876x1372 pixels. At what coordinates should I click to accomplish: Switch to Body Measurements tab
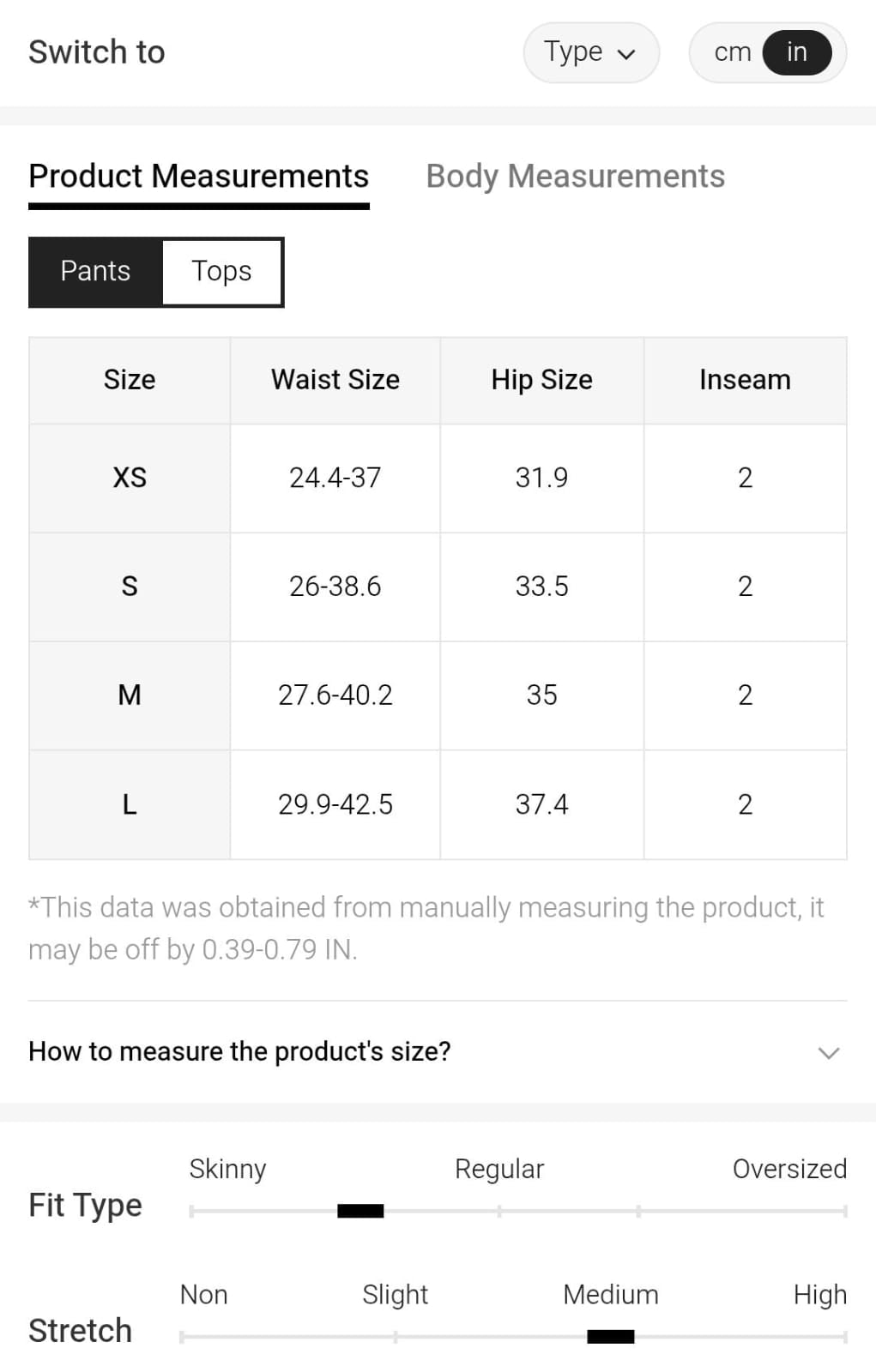[x=575, y=177]
